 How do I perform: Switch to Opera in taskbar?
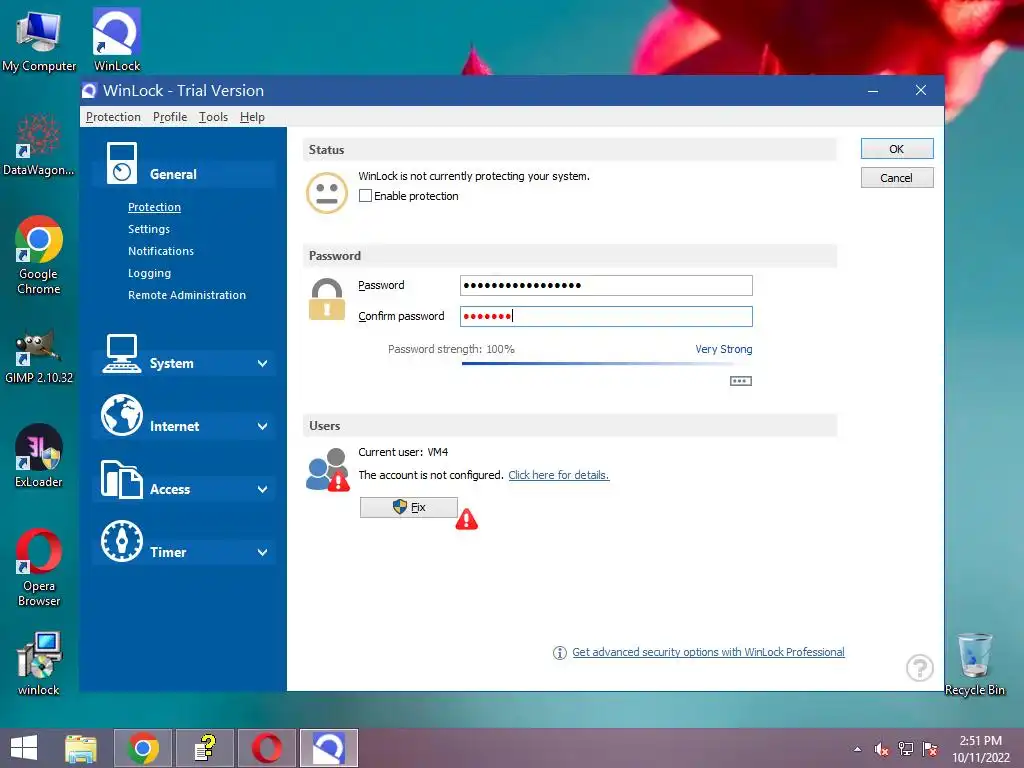click(267, 748)
